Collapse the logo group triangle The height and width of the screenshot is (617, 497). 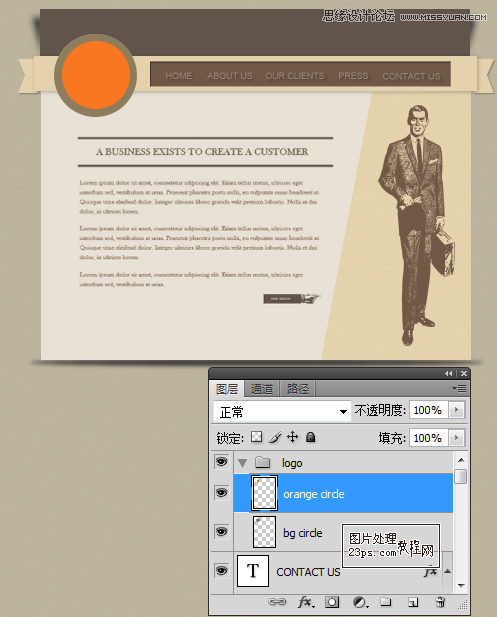(242, 463)
